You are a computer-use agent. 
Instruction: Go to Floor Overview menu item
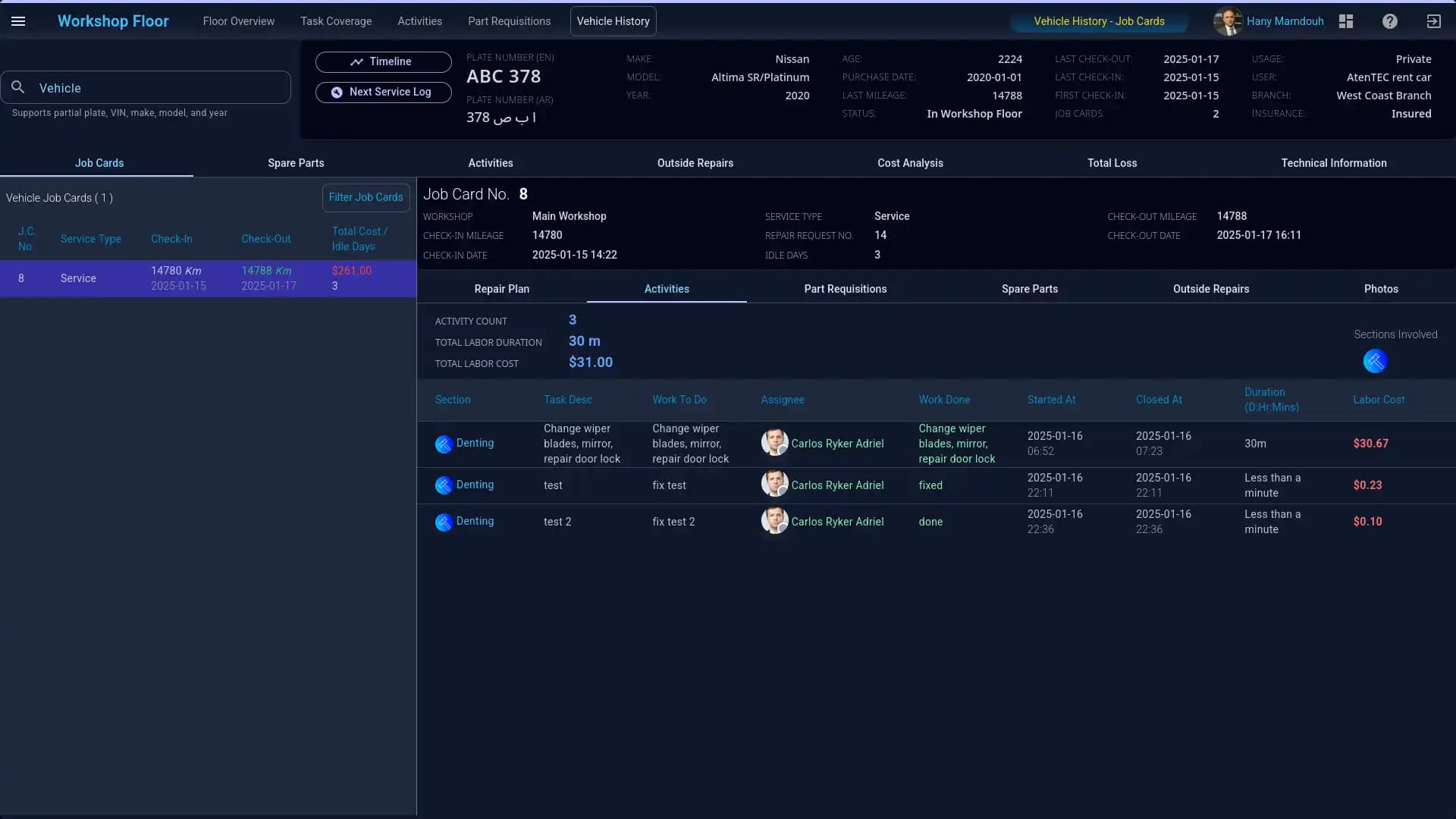[238, 21]
